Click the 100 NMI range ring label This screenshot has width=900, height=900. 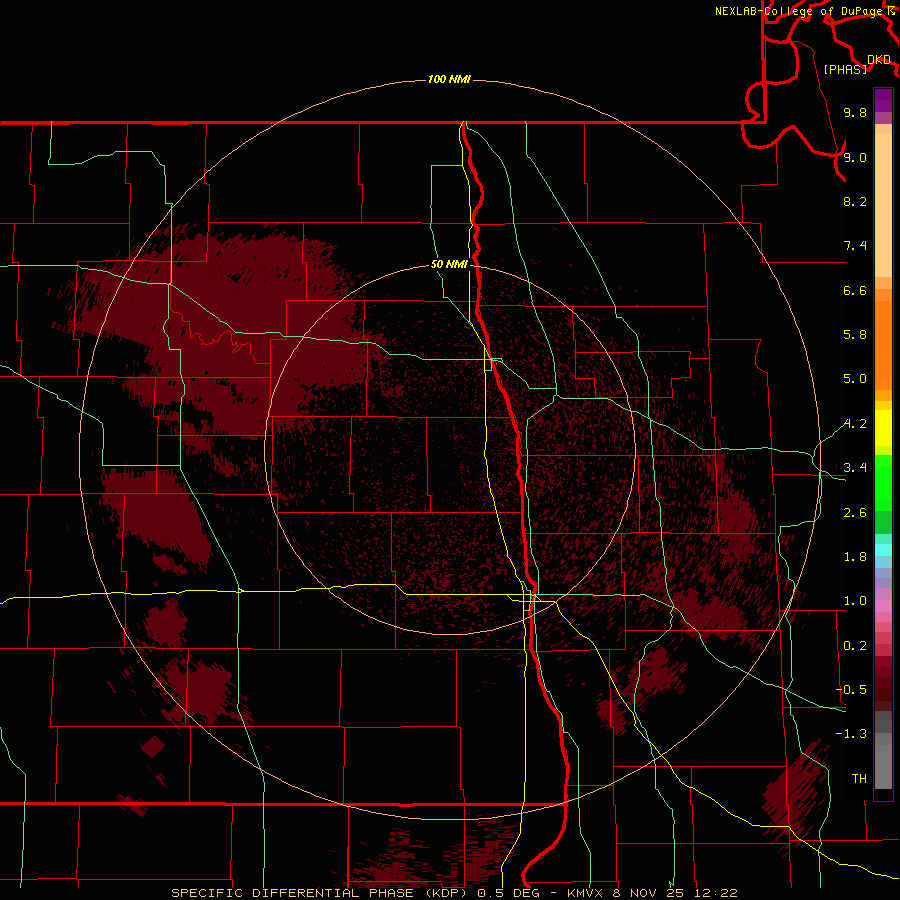[x=449, y=79]
